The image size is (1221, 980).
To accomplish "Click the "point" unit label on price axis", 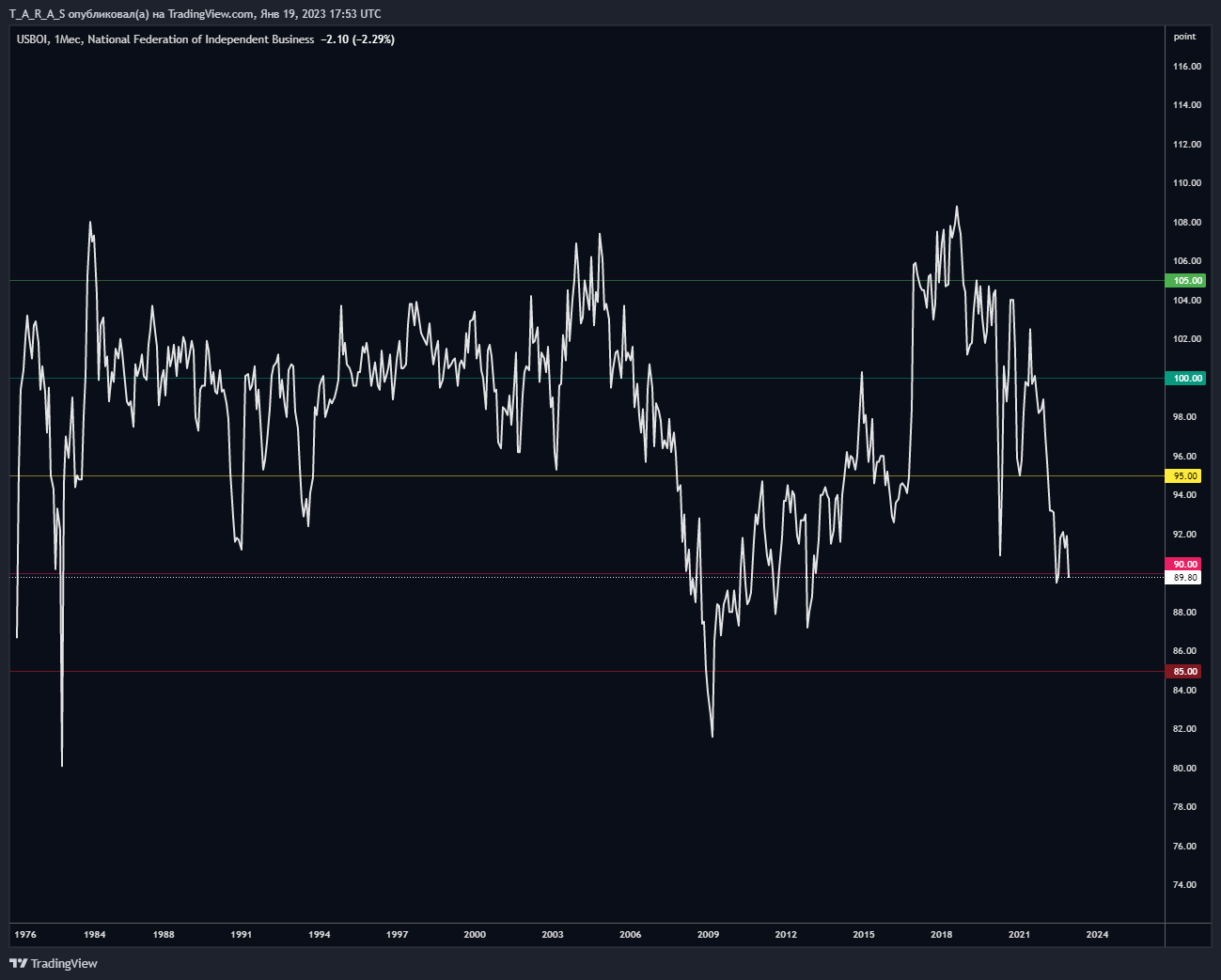I will pos(1184,37).
